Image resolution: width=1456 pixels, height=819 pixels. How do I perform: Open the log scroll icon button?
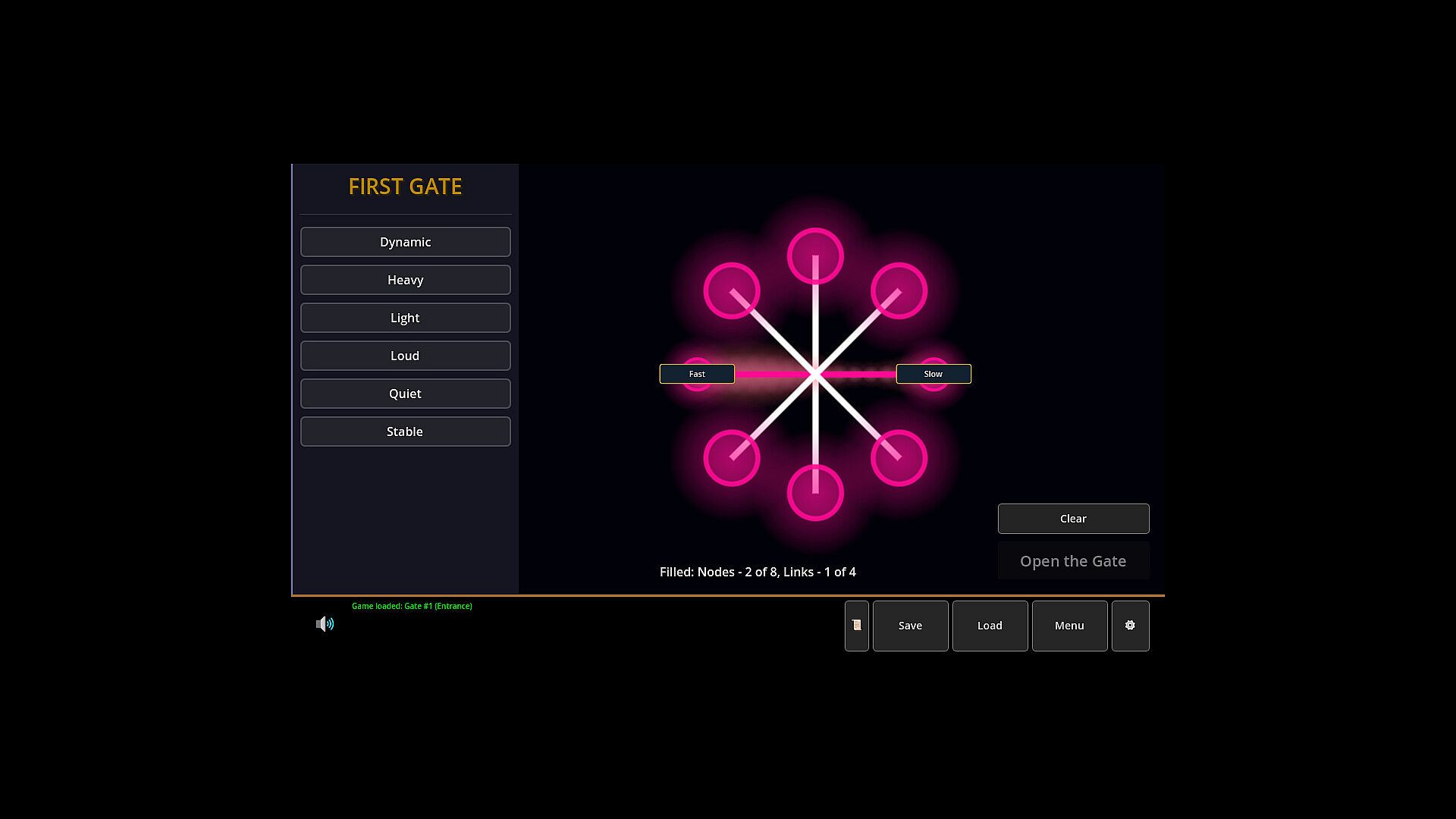(856, 626)
